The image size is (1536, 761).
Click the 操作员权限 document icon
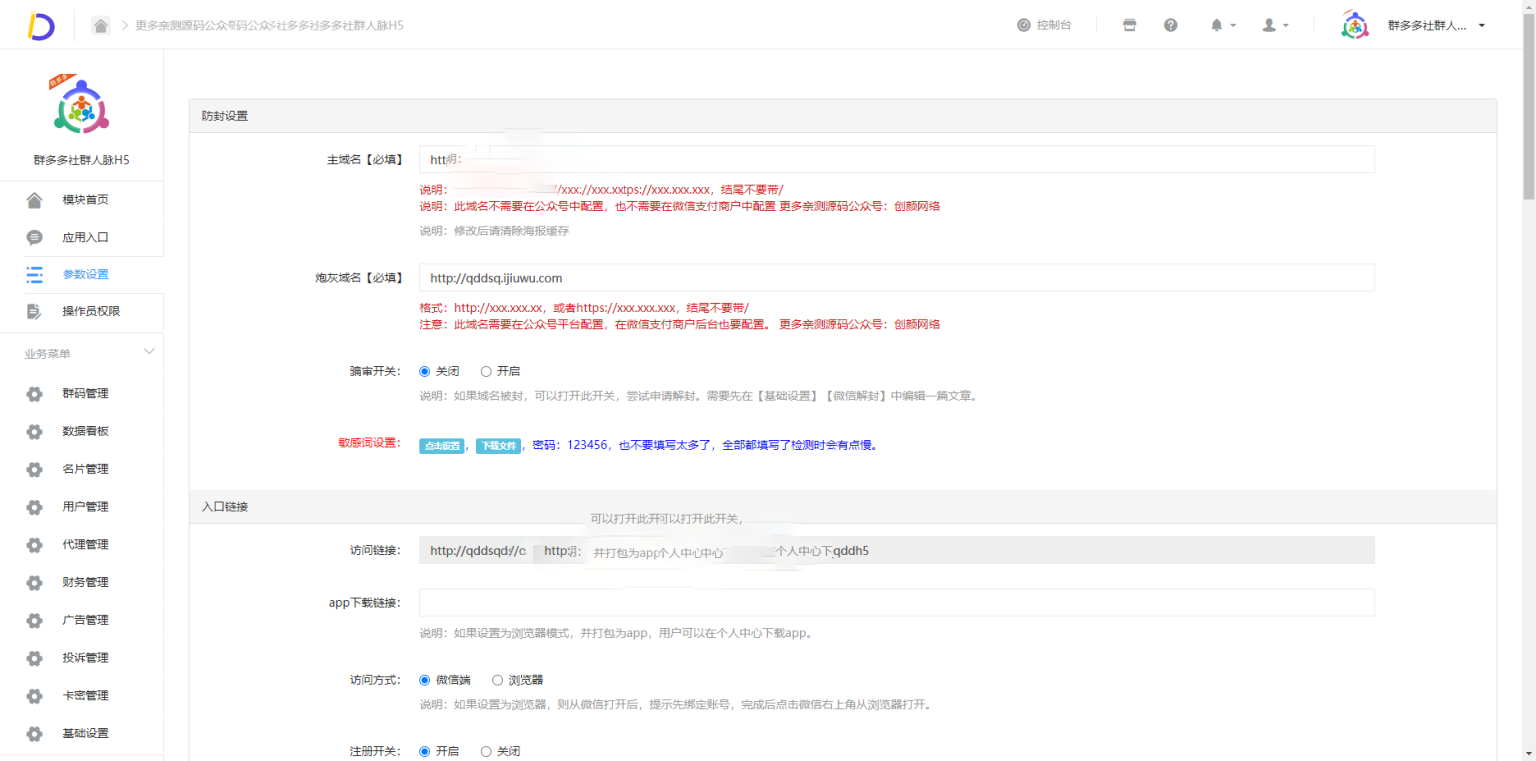(35, 311)
